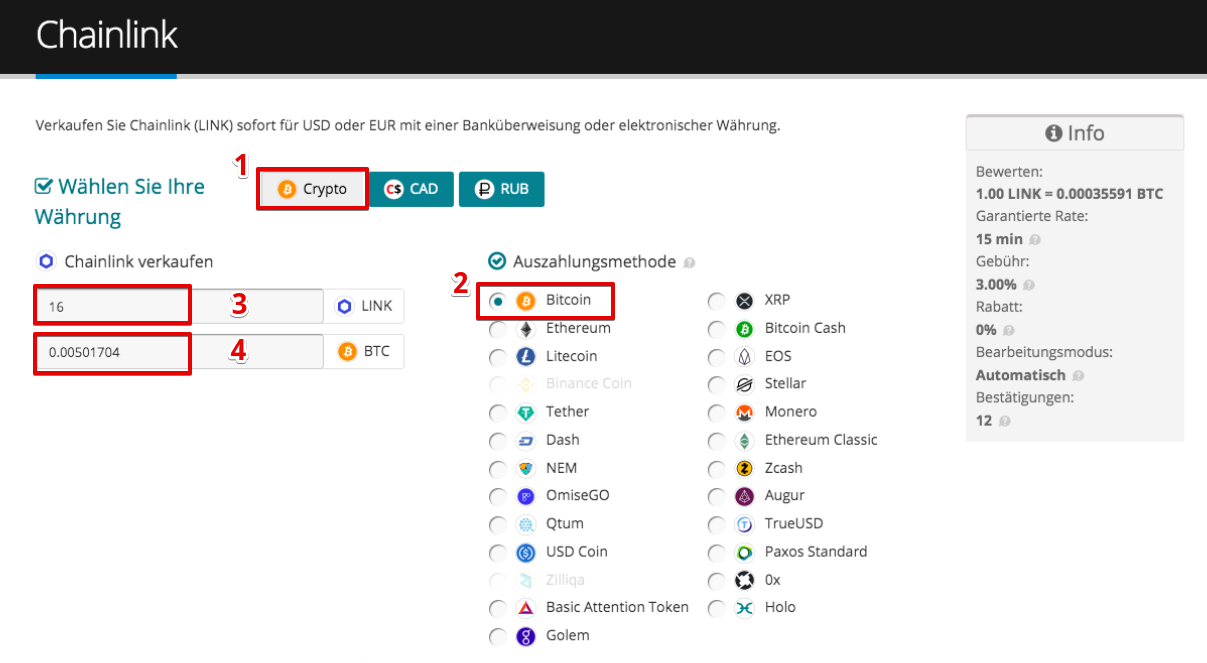1207x663 pixels.
Task: Select the Tether radio button
Action: pos(497,412)
